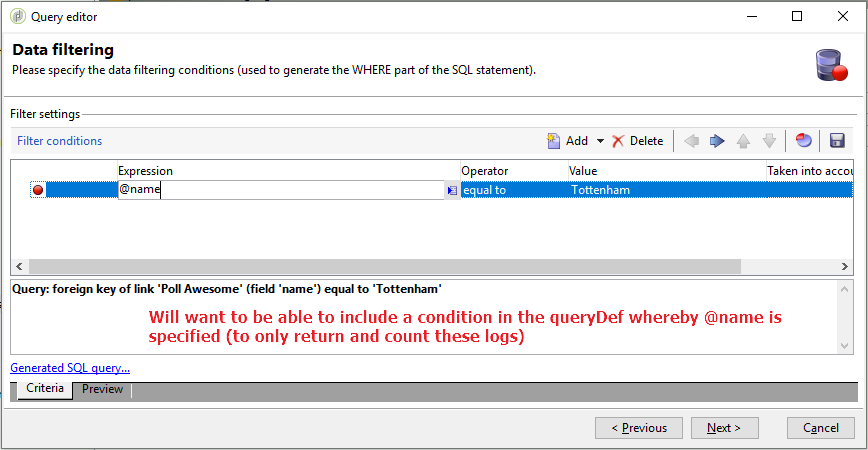Move condition up with up arrow

[743, 141]
